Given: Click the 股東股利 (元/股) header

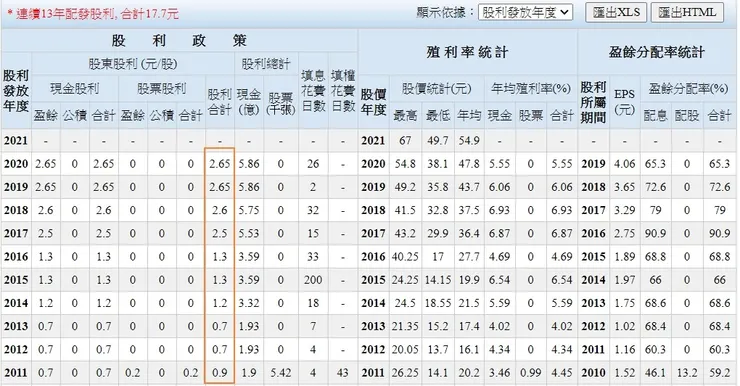Looking at the screenshot, I should click(133, 64).
